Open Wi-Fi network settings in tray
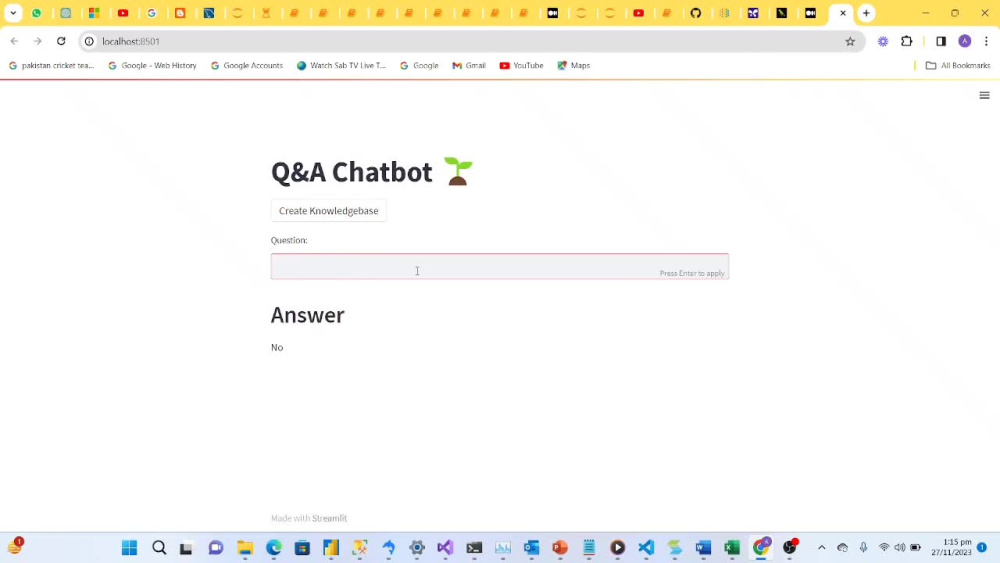 (x=884, y=548)
